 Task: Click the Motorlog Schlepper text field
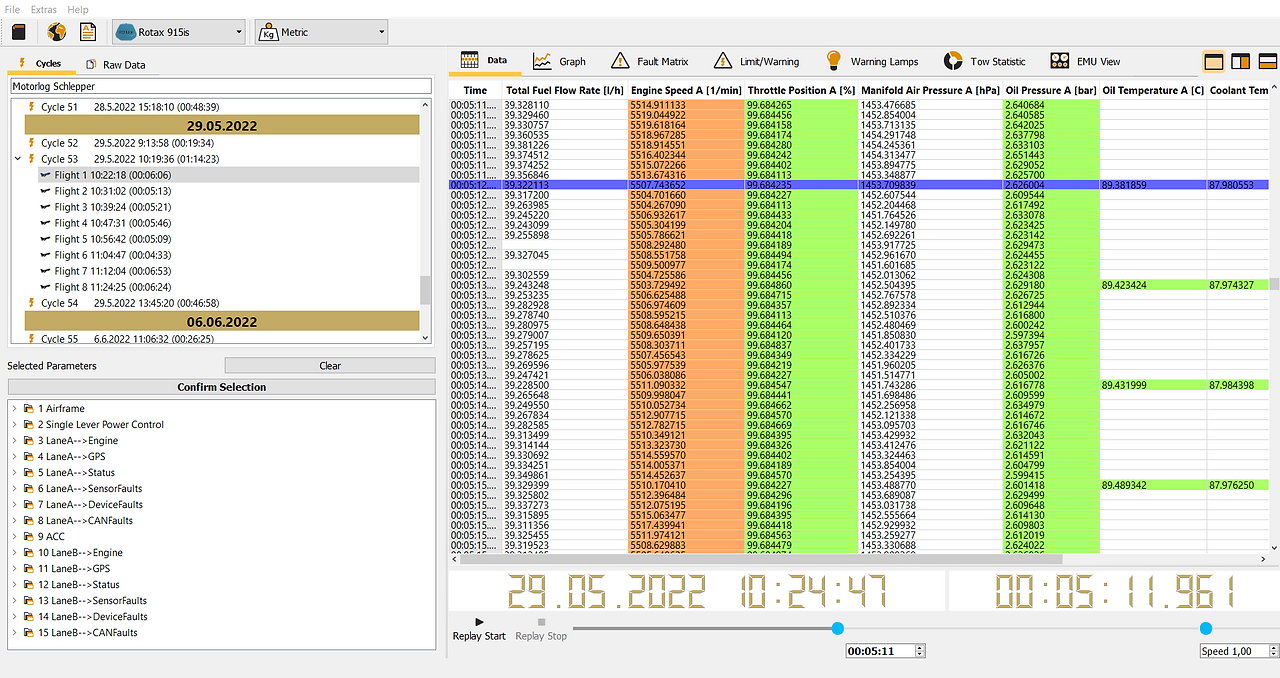220,87
